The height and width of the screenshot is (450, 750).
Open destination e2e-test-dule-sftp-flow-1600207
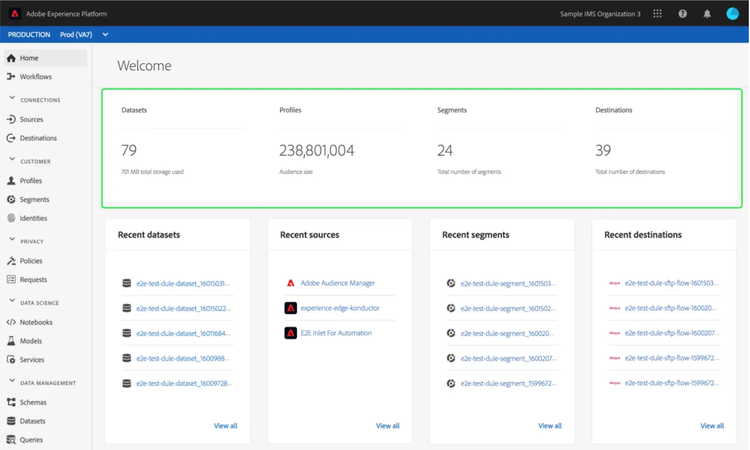pos(672,333)
